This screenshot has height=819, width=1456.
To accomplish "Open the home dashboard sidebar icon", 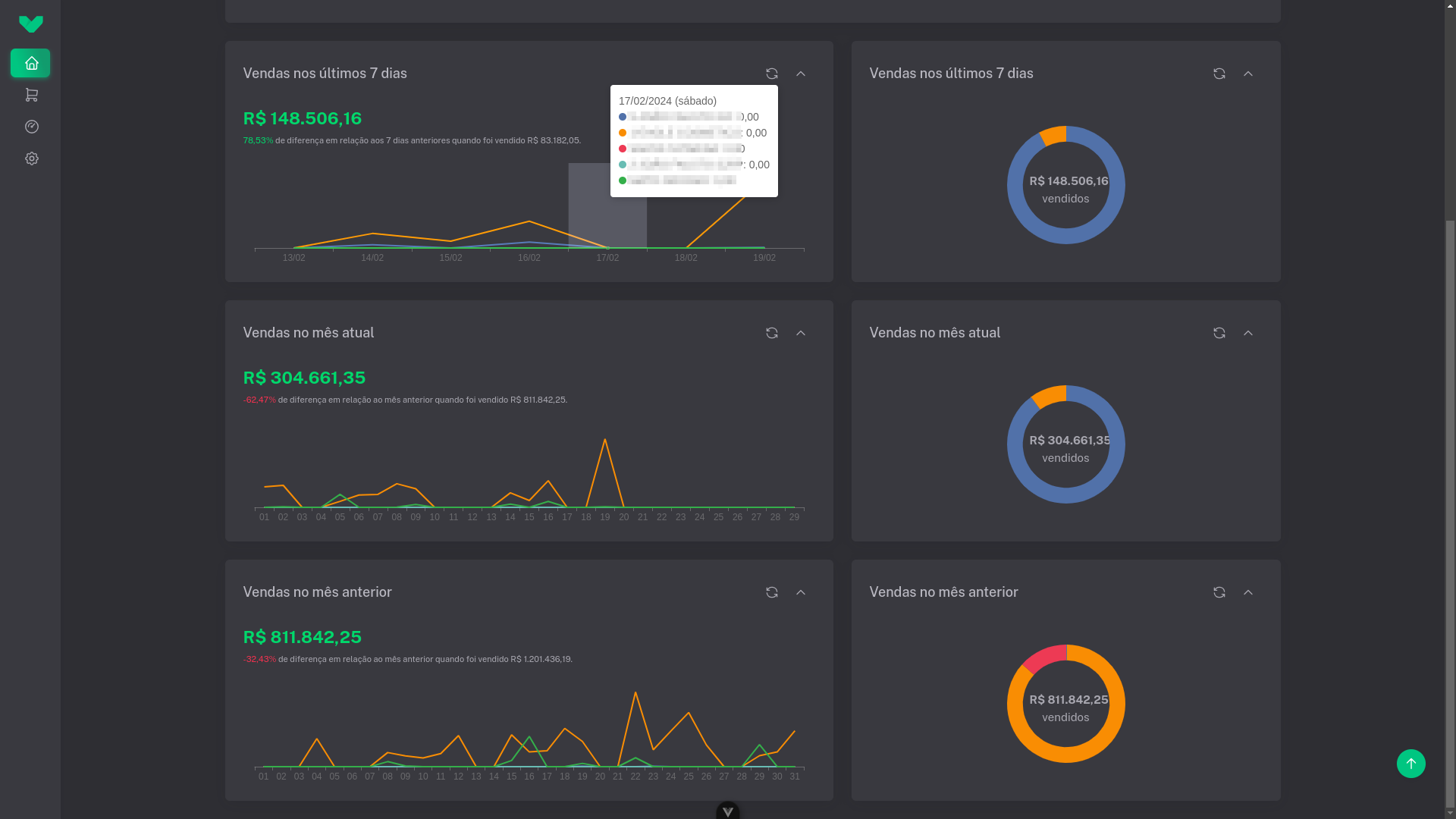I will pos(30,63).
